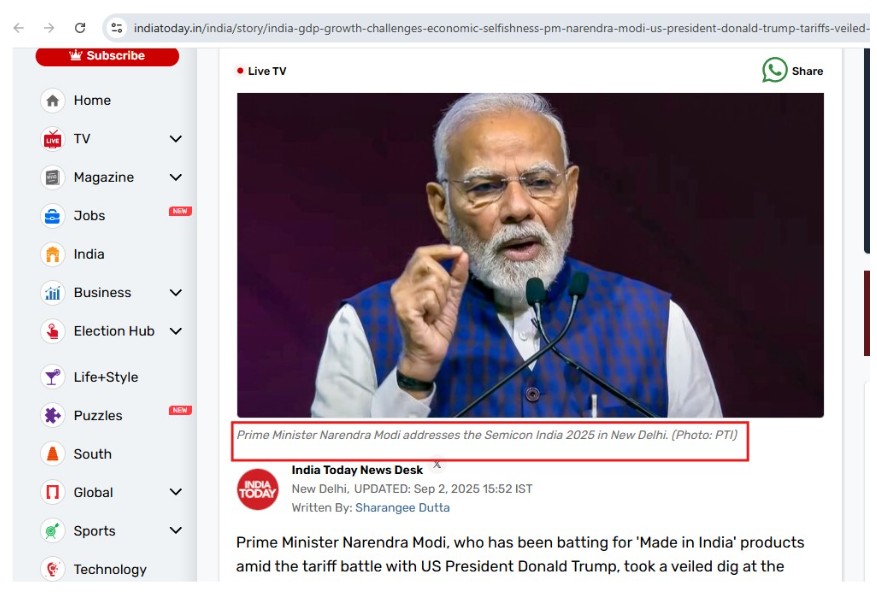Click the Business chart icon
877x605 pixels.
coord(53,293)
